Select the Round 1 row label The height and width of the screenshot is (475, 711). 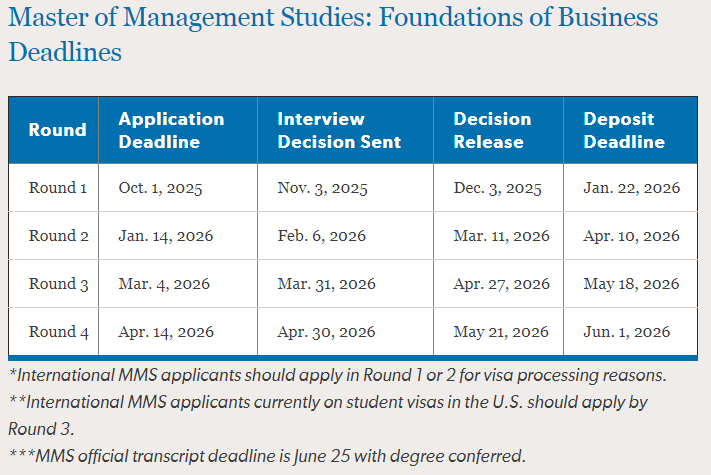[x=58, y=188]
